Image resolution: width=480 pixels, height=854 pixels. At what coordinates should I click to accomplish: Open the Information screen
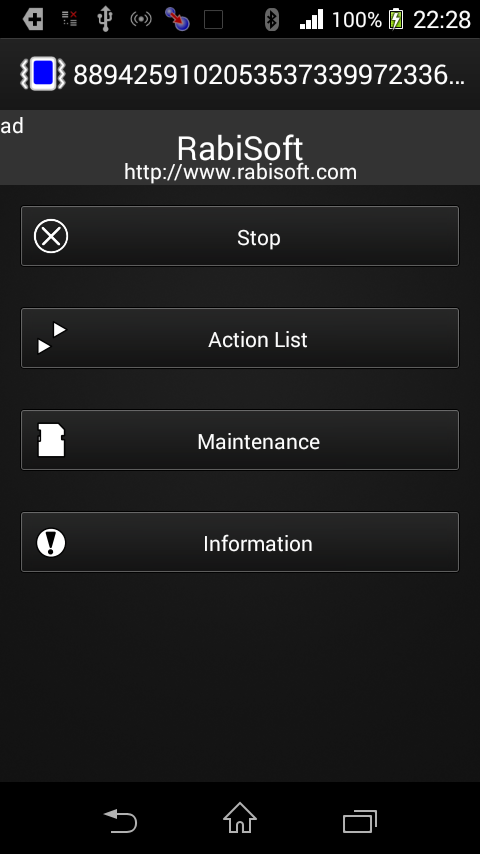(240, 542)
